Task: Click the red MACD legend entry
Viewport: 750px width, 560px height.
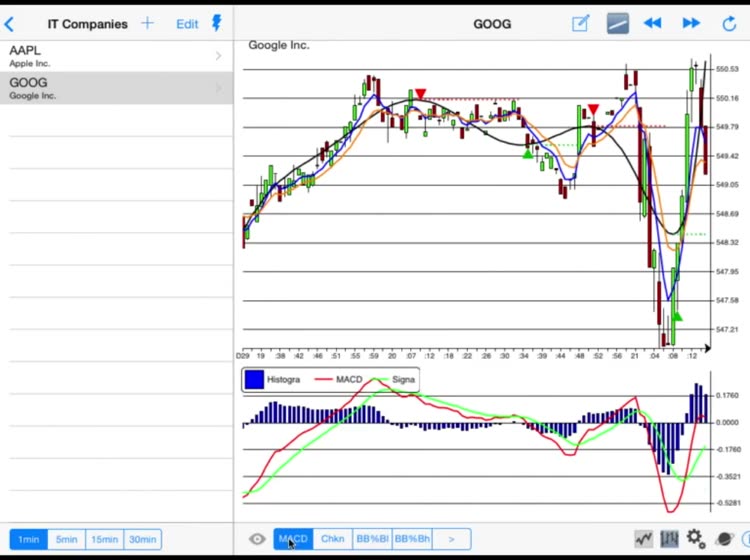Action: (x=339, y=379)
